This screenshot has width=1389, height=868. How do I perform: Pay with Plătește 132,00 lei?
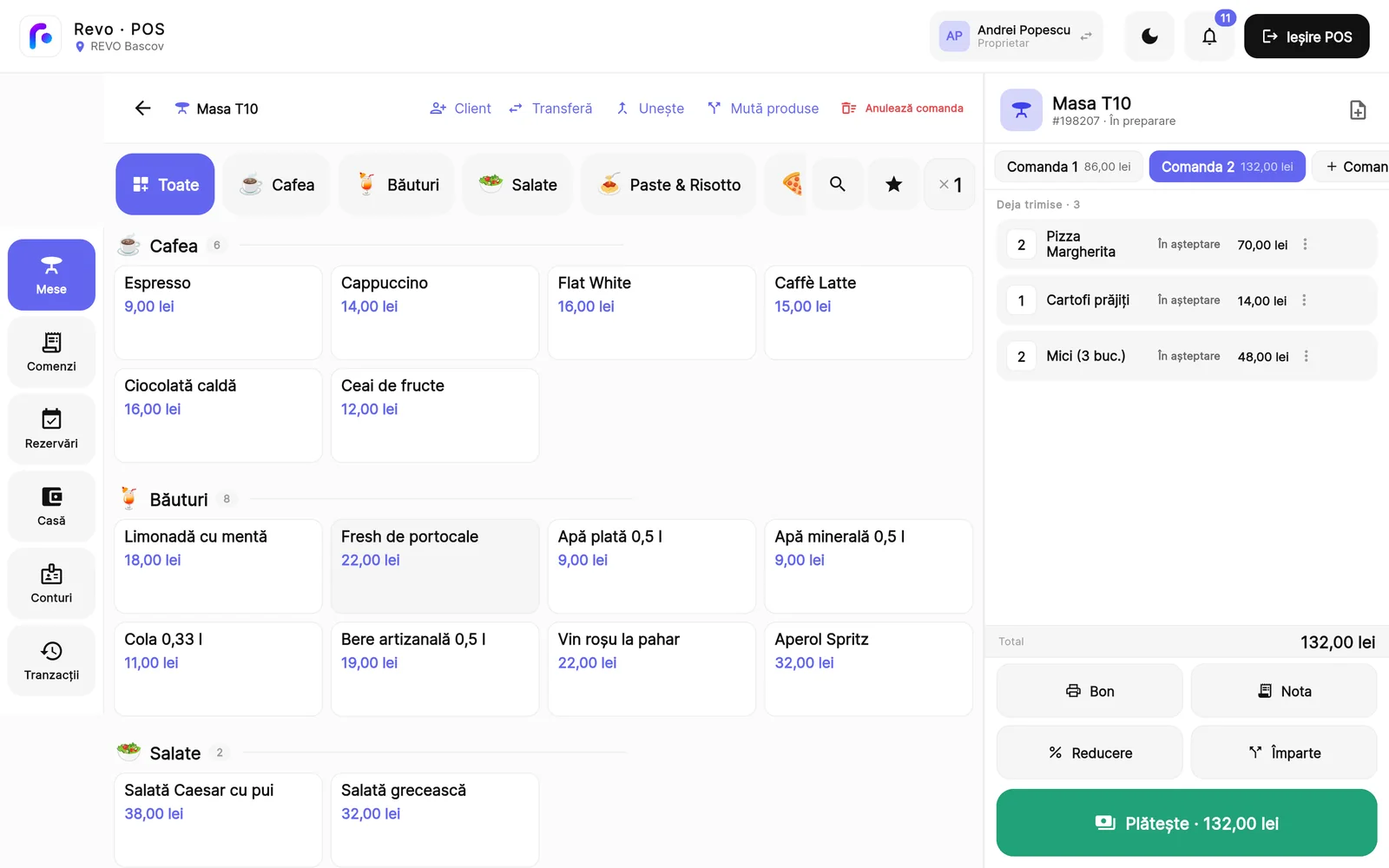click(x=1187, y=823)
